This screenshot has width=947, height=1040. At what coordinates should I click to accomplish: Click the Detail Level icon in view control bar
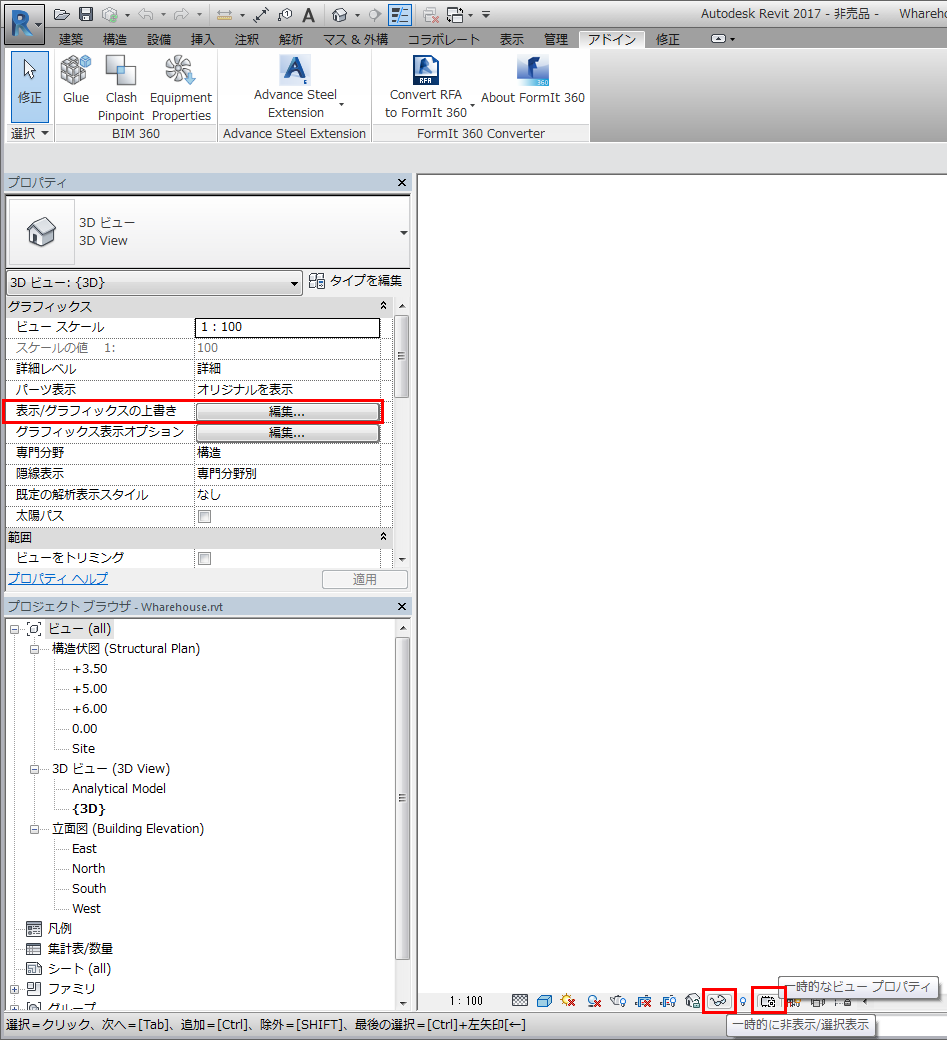520,1000
